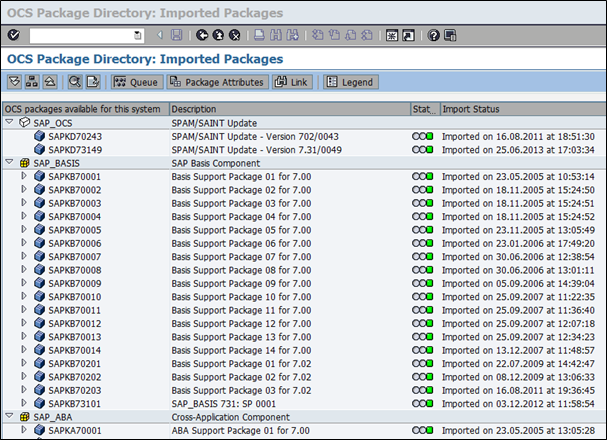Click the Package Attributes button
The width and height of the screenshot is (607, 440).
click(218, 82)
